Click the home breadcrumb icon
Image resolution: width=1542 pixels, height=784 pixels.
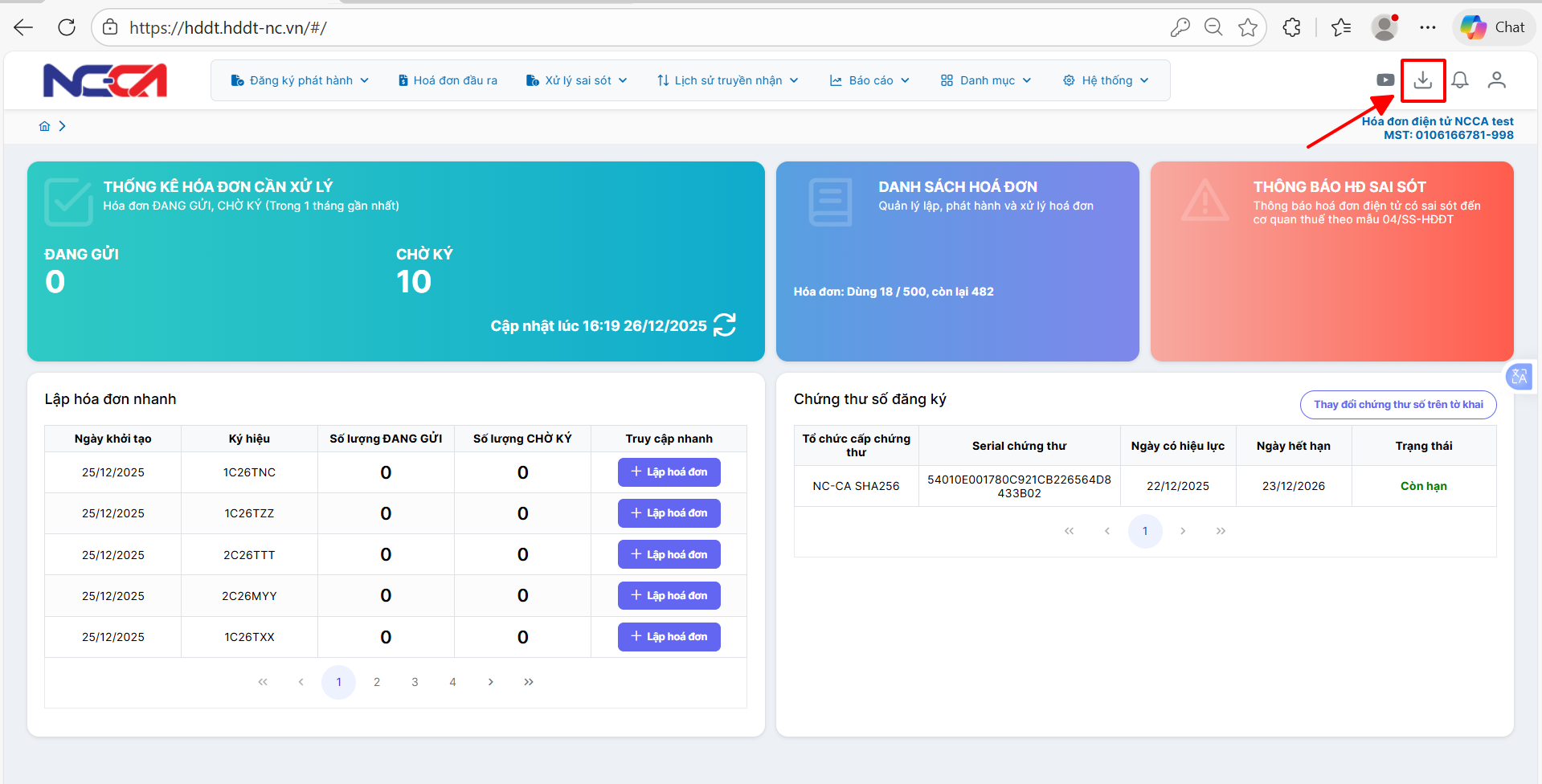tap(44, 125)
